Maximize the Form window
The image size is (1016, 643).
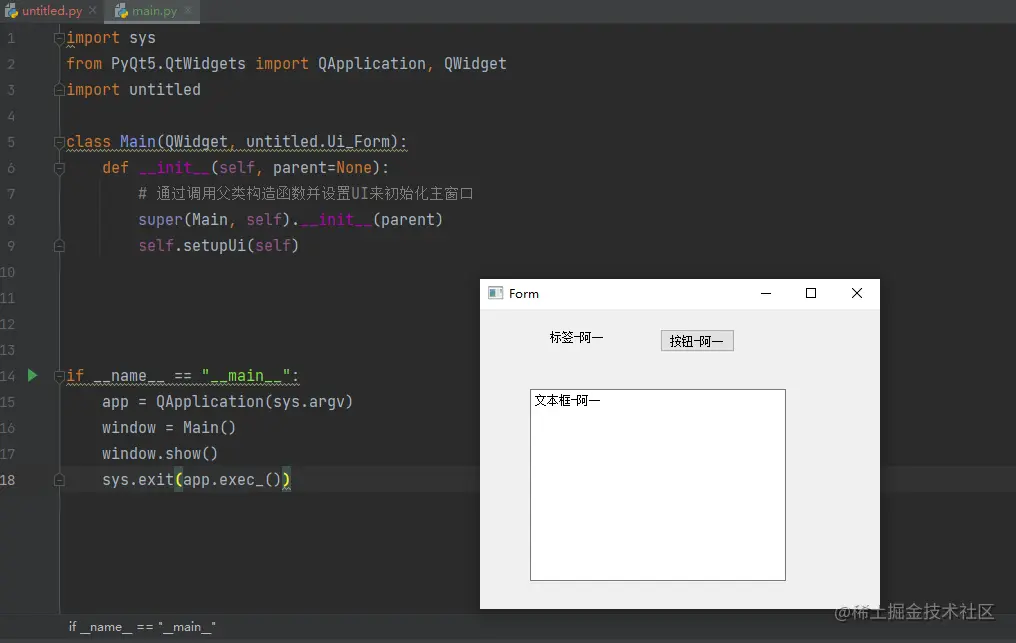(811, 294)
